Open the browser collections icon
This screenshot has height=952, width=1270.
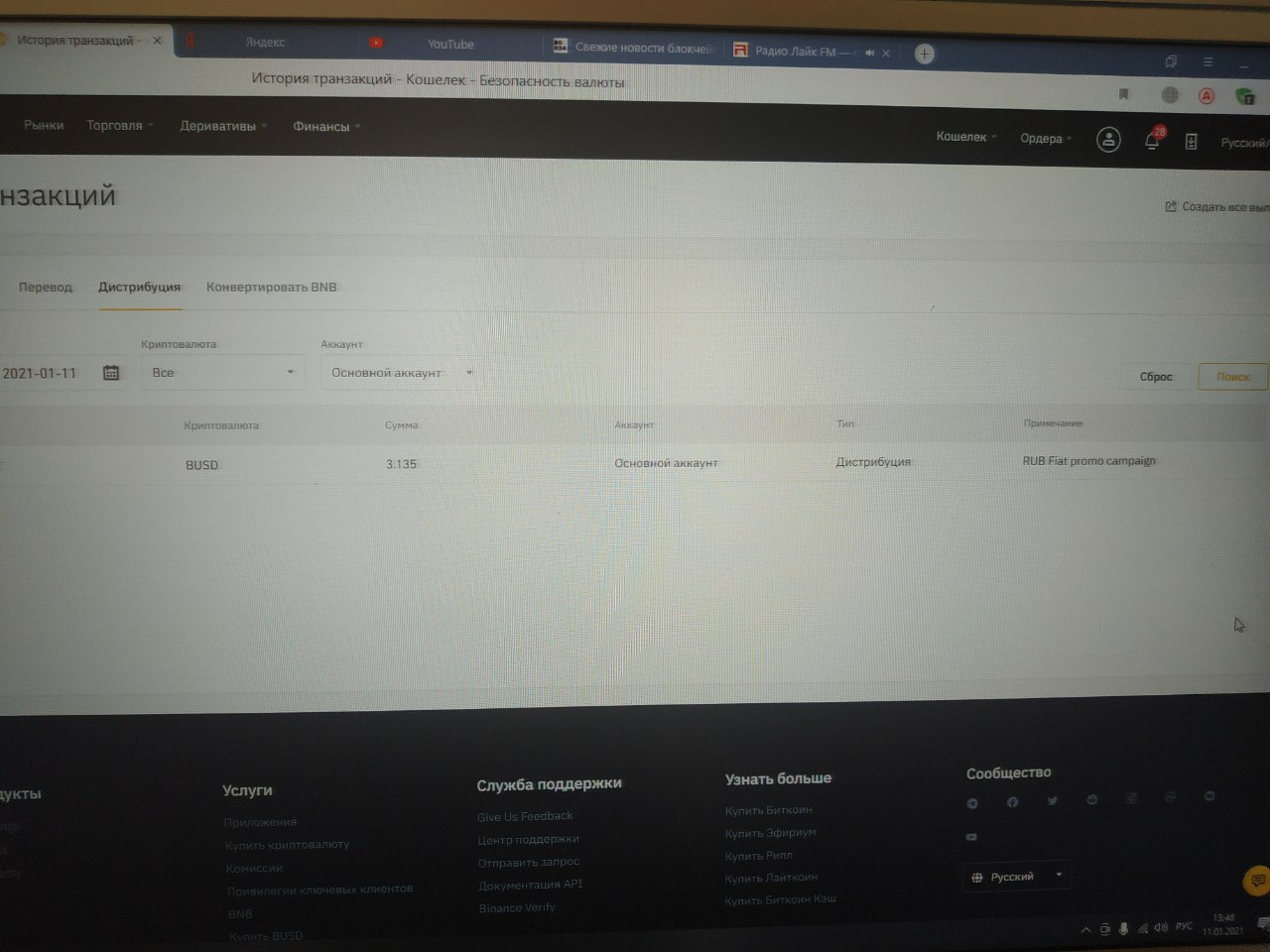coord(1171,61)
